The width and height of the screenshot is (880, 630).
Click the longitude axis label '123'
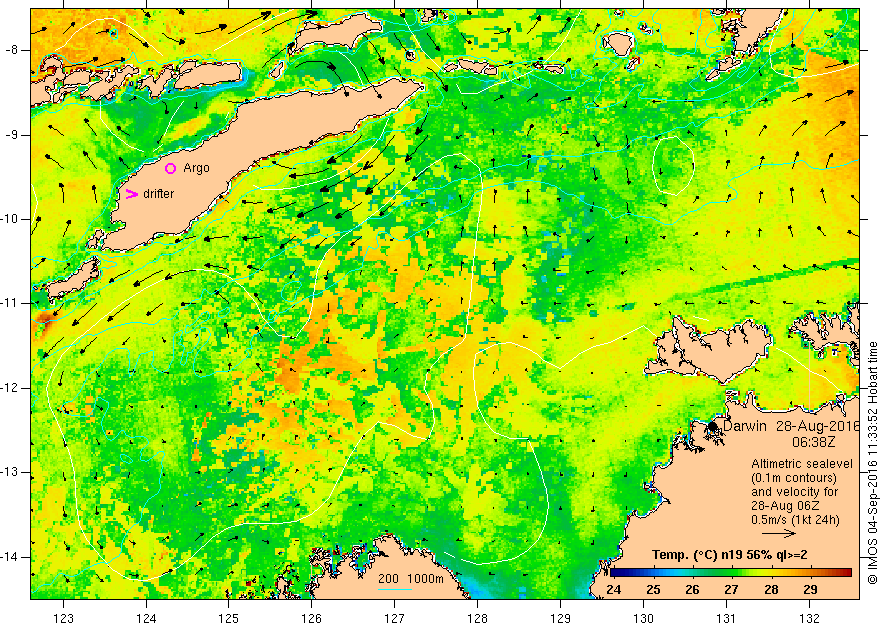pyautogui.click(x=63, y=618)
